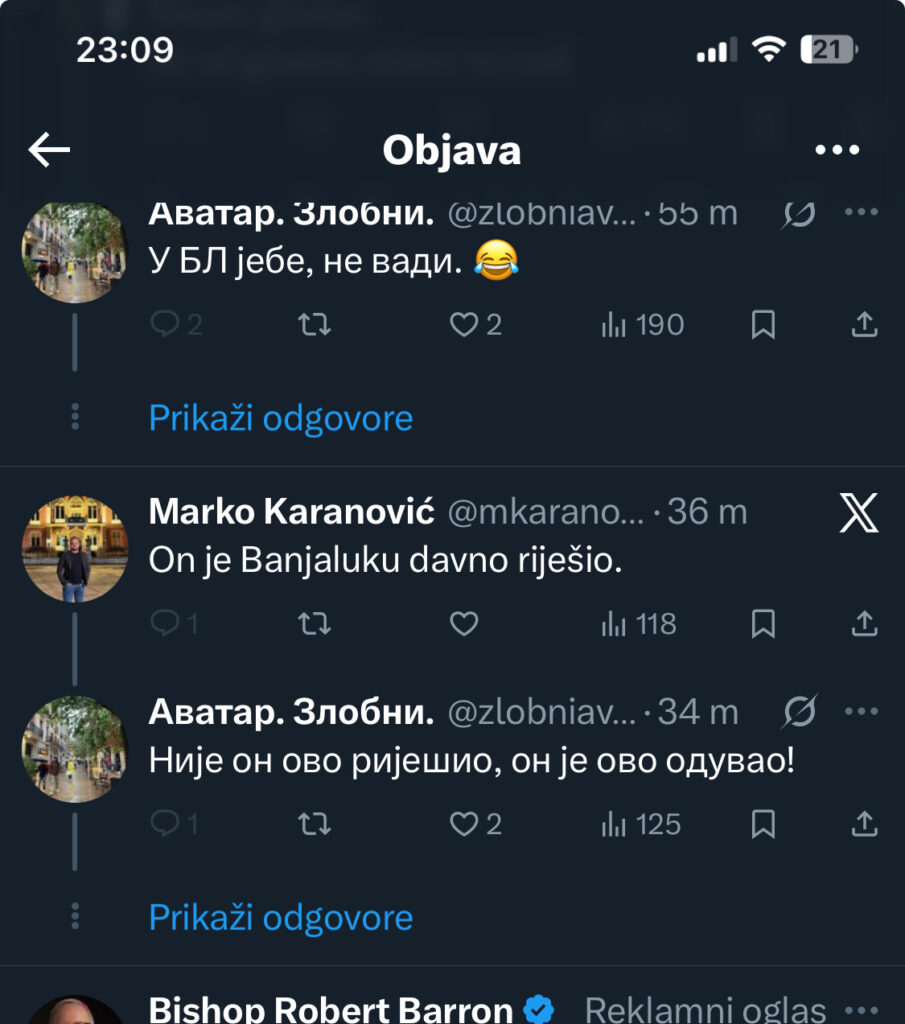Repost Marko Karanović's reply
The image size is (905, 1024).
tap(315, 624)
